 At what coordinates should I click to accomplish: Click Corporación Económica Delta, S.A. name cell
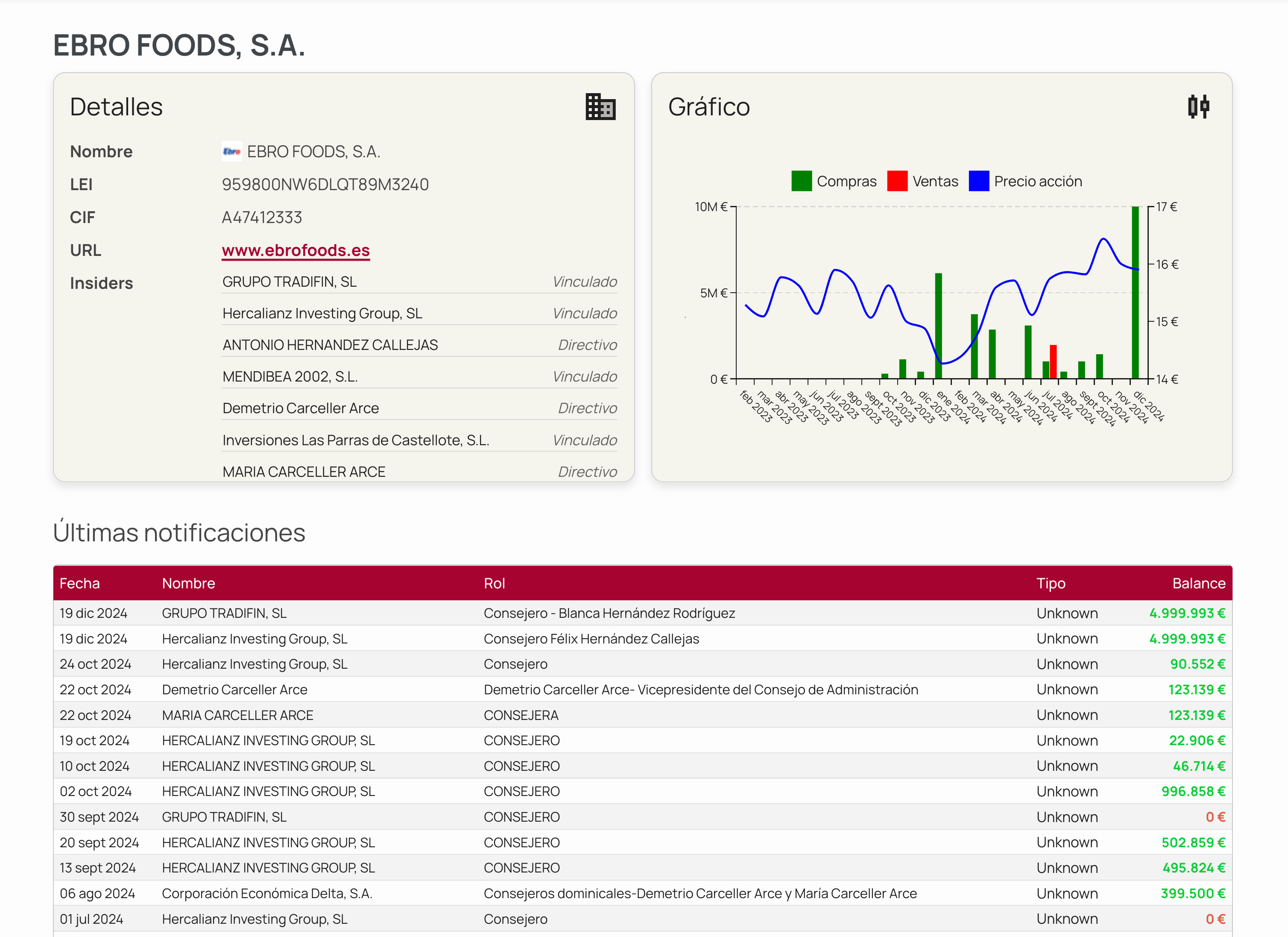click(x=267, y=894)
